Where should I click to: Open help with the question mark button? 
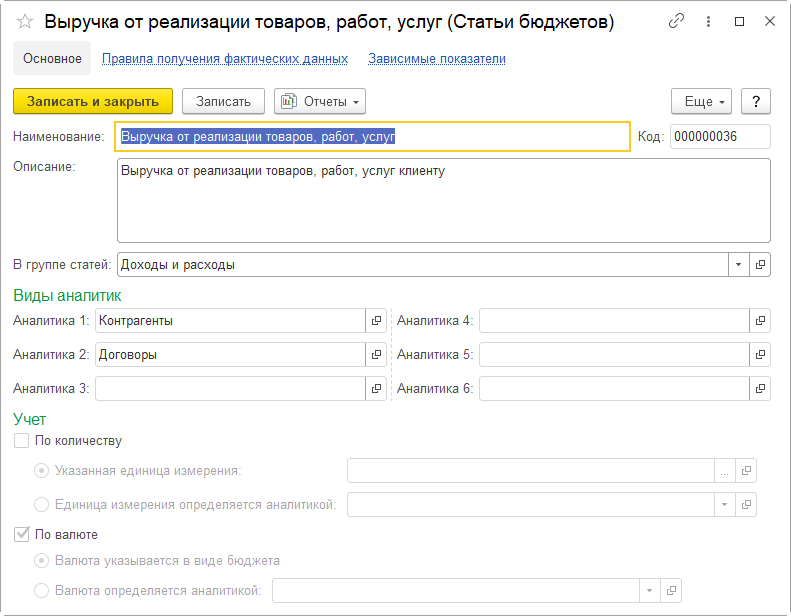coord(756,101)
